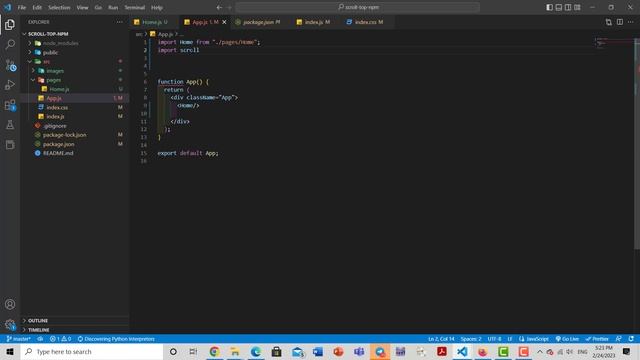Open the File menu

[22, 7]
